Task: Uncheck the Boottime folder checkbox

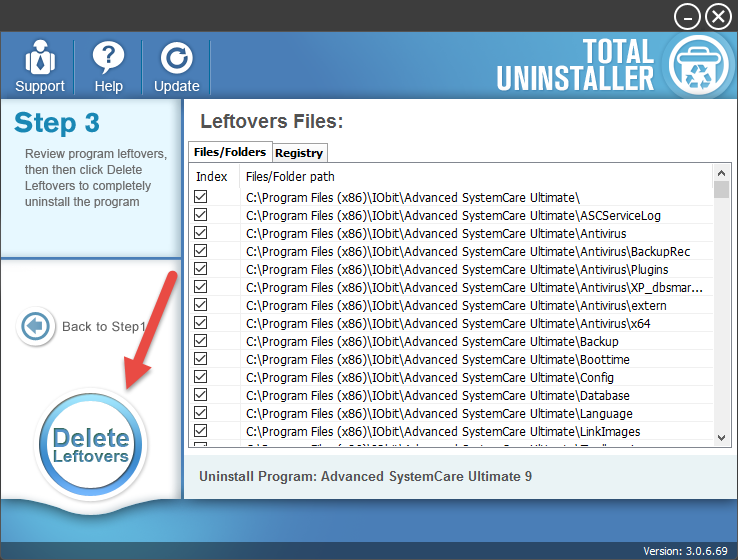Action: [x=201, y=359]
